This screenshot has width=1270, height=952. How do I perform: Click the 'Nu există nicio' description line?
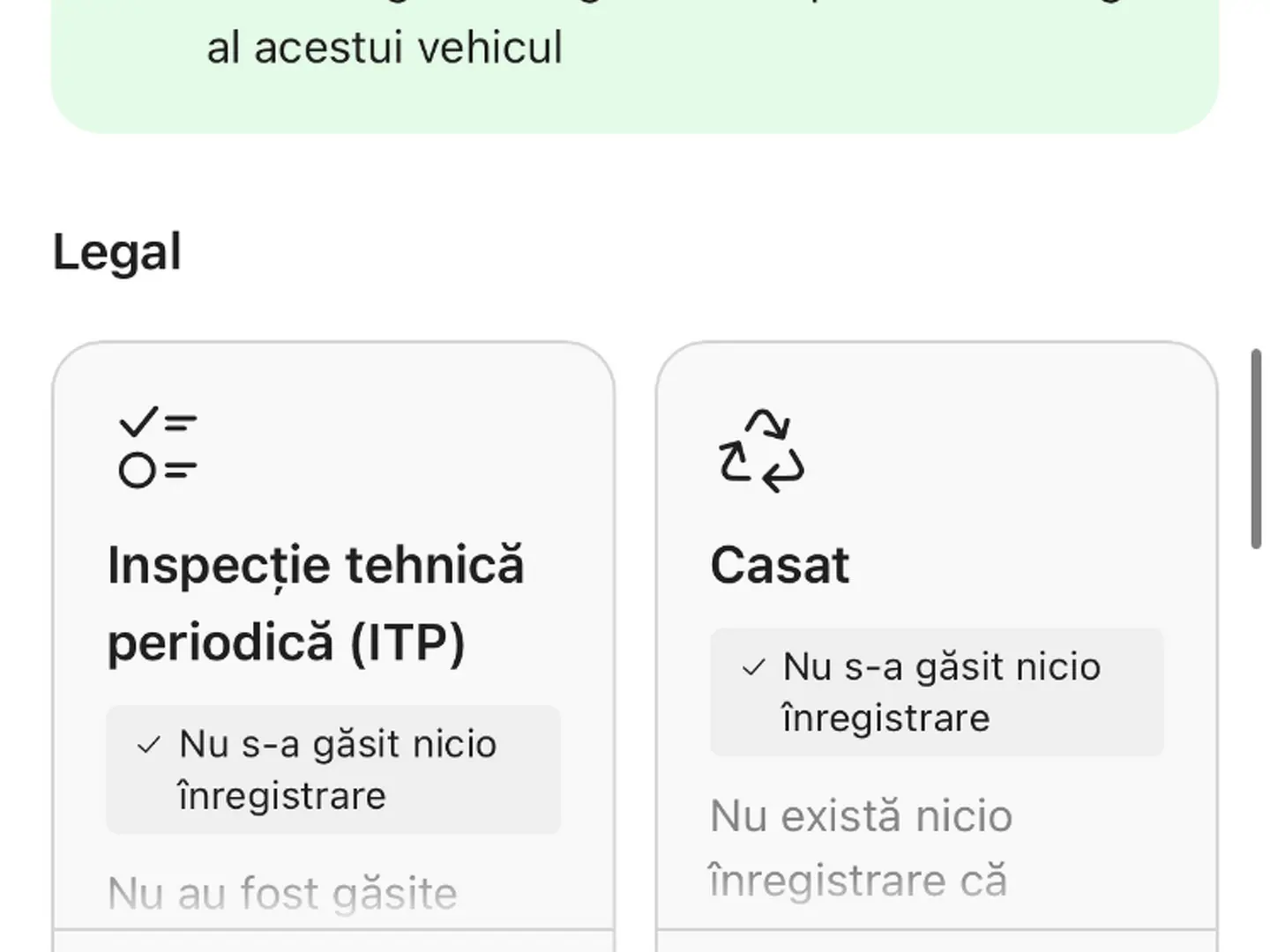tap(861, 816)
